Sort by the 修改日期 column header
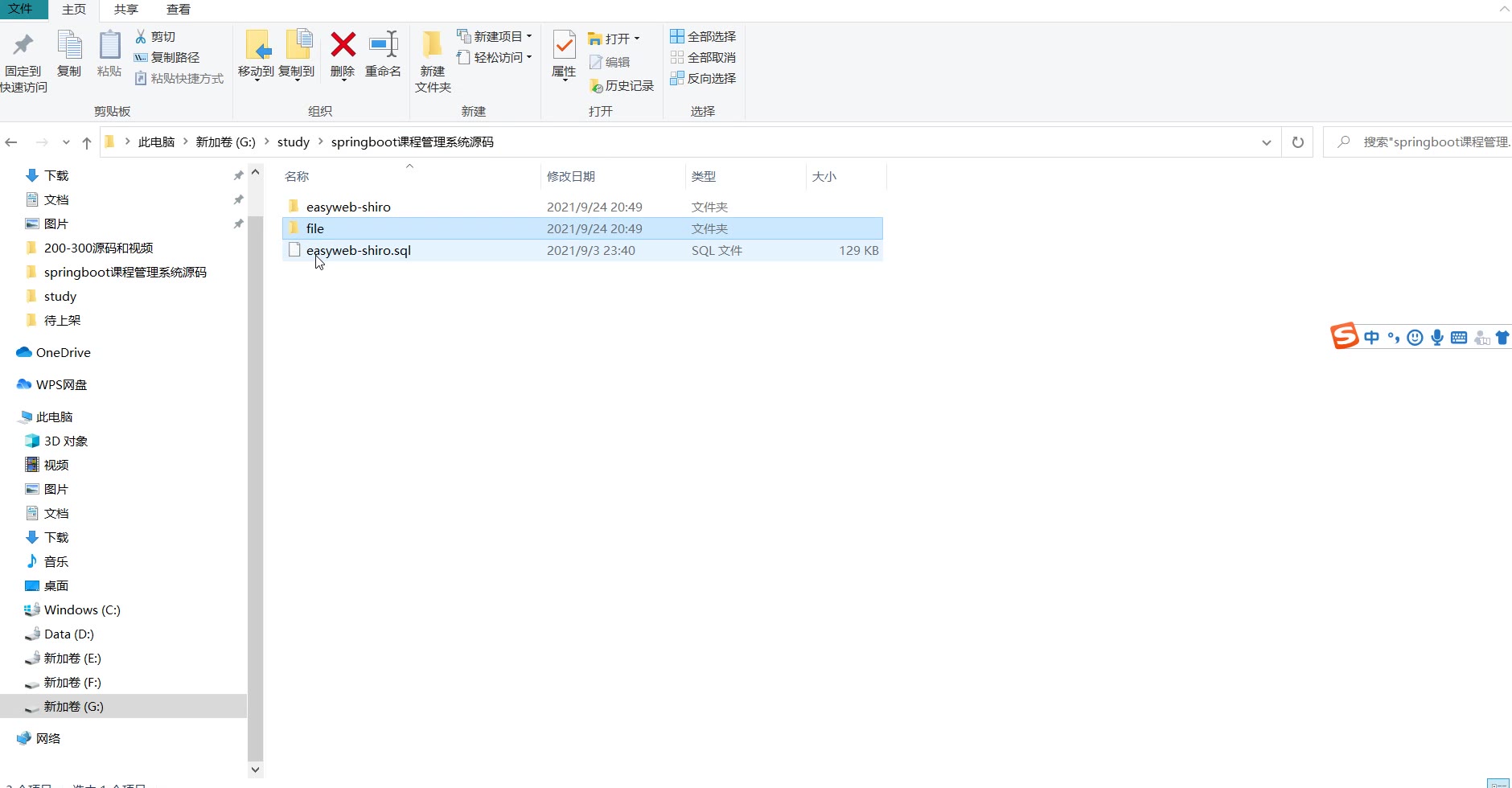Image resolution: width=1512 pixels, height=788 pixels. tap(571, 176)
